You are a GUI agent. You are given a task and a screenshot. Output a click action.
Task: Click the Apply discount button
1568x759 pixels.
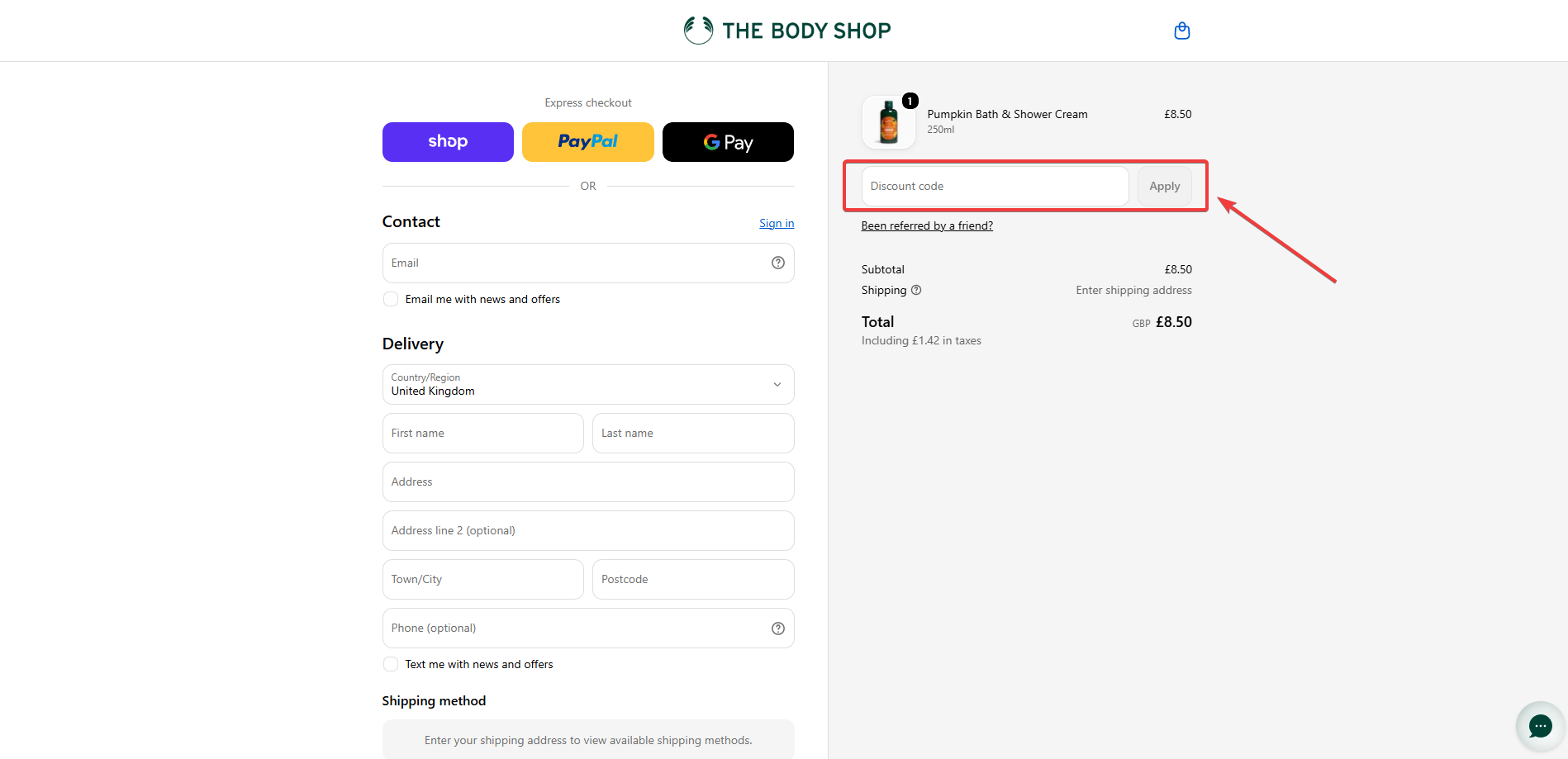1165,187
